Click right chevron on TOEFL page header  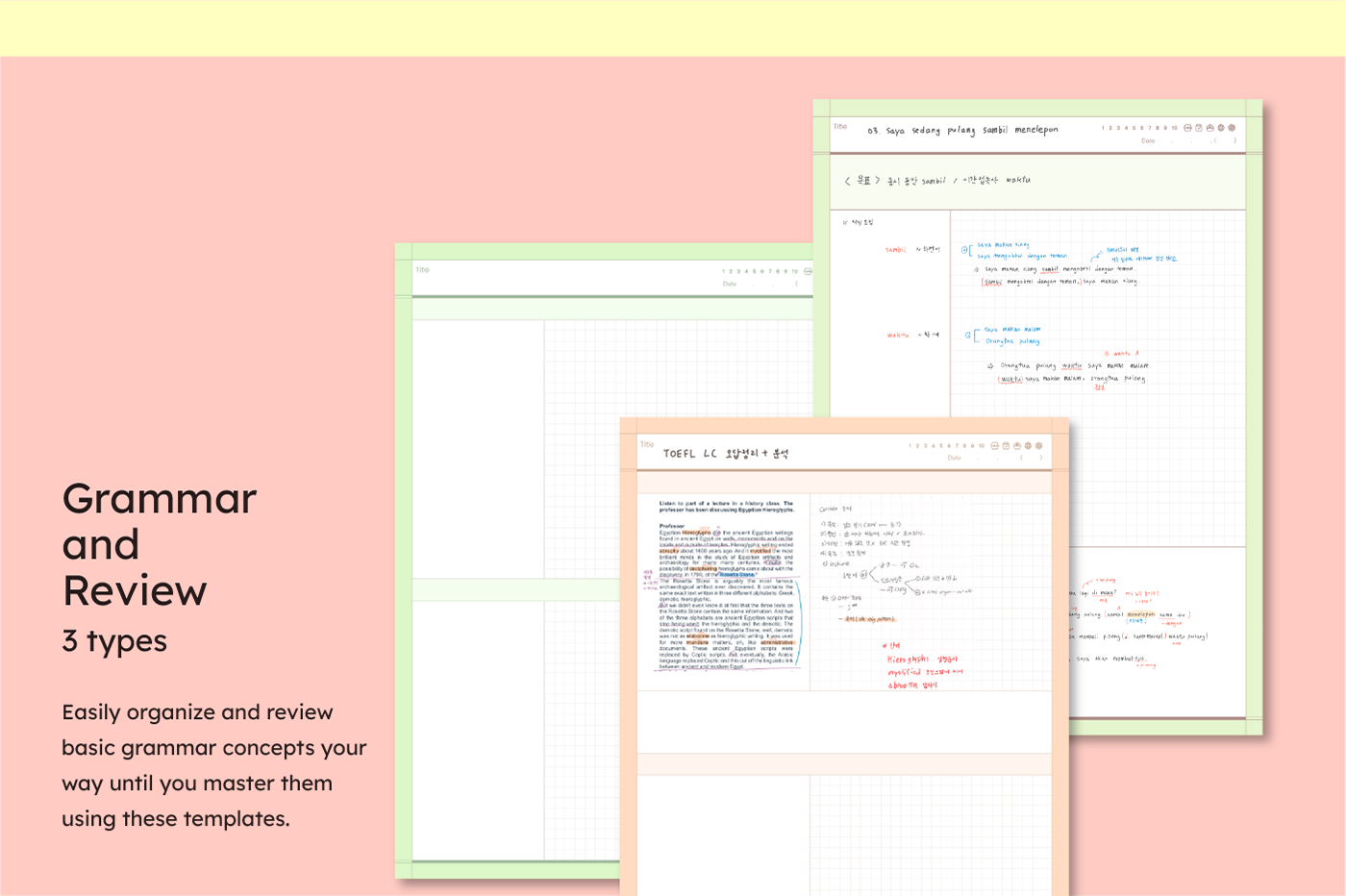(x=1040, y=458)
